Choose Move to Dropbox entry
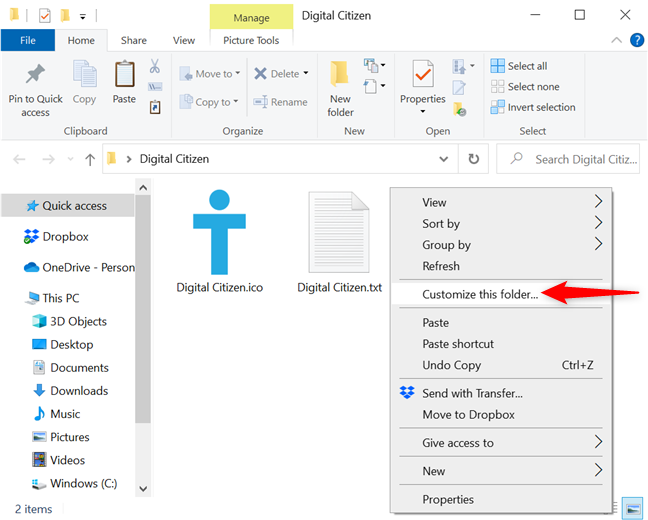This screenshot has height=520, width=648. 500,415
